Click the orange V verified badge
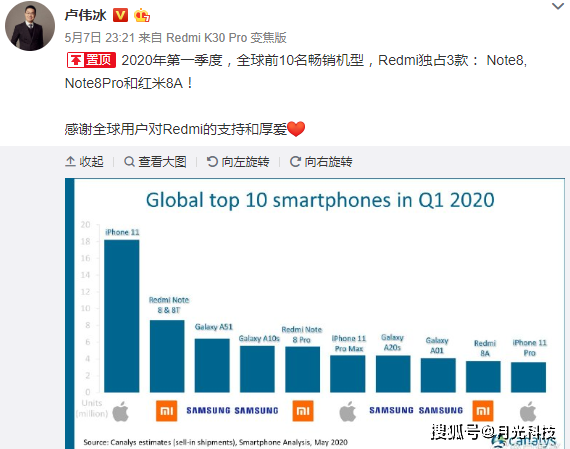The width and height of the screenshot is (570, 449). click(120, 15)
